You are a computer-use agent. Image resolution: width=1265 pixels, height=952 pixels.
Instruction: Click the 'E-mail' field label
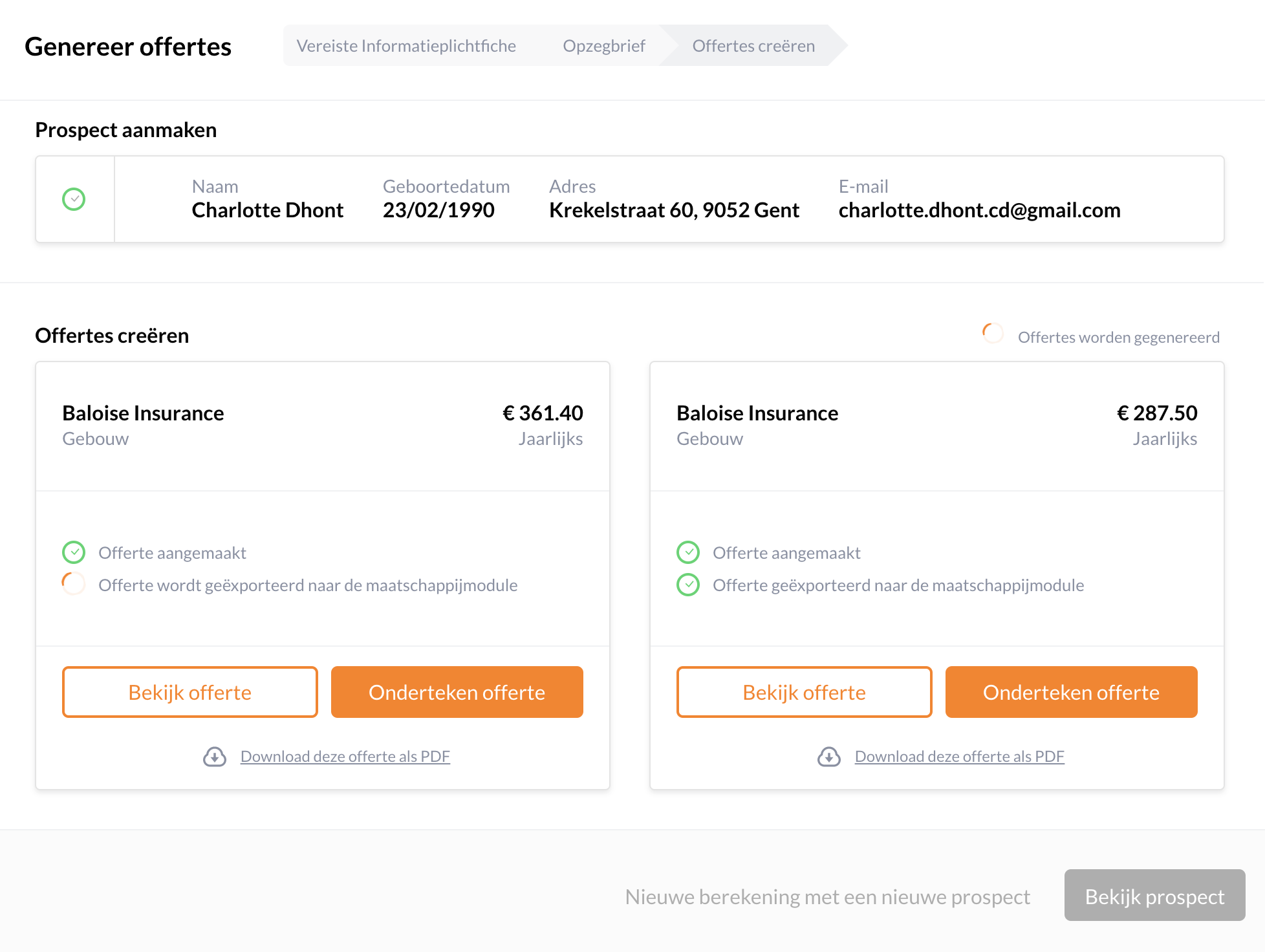coord(863,186)
